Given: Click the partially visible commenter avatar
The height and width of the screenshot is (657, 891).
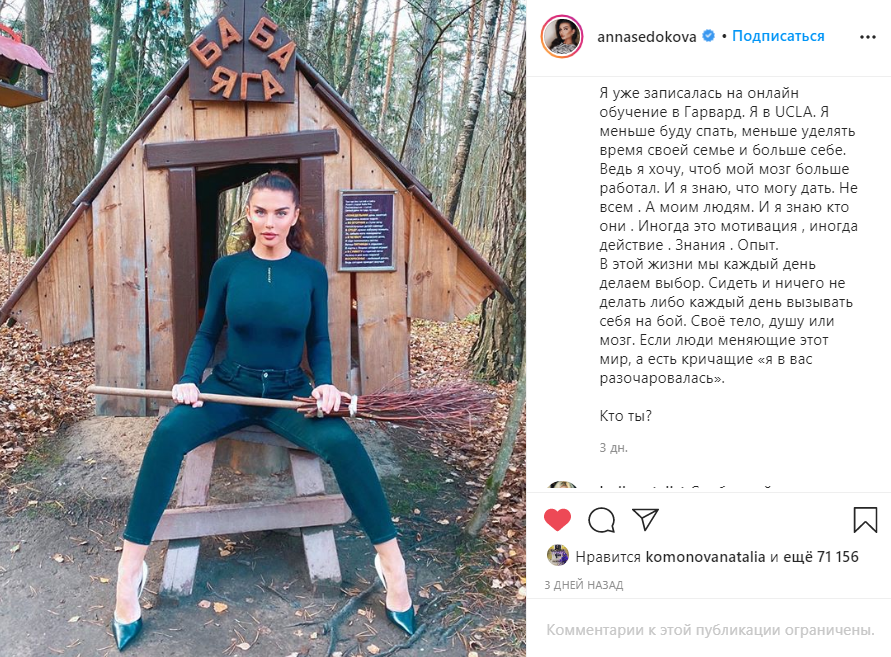Looking at the screenshot, I should (562, 486).
